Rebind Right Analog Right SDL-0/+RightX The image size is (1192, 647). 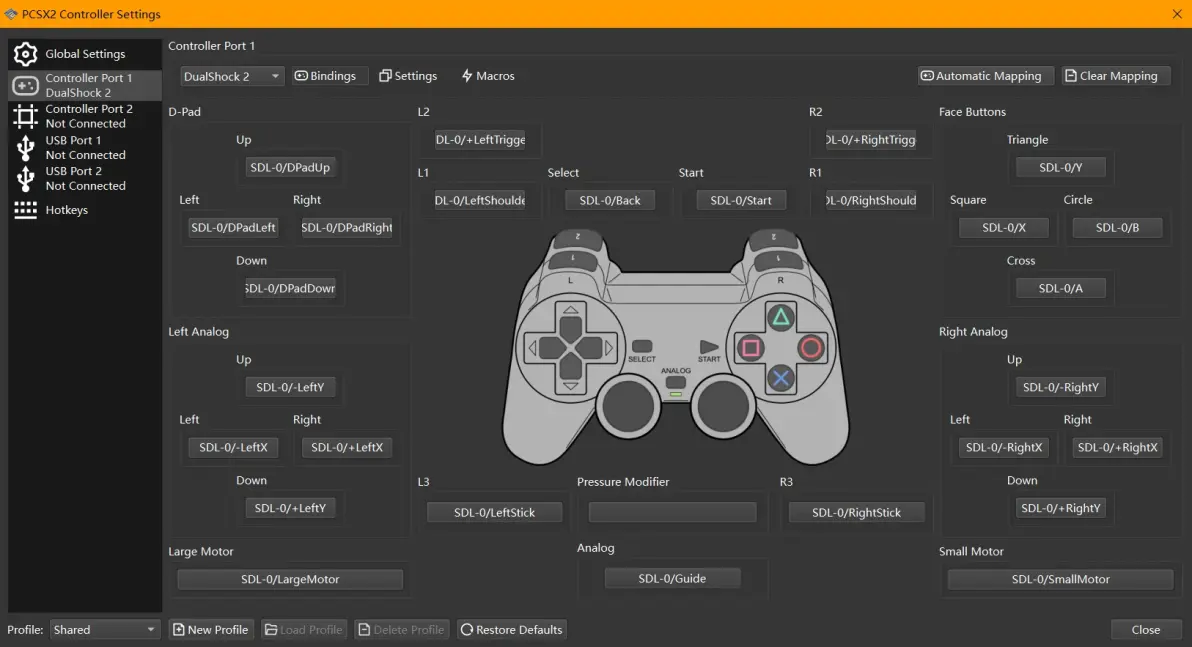(x=1118, y=447)
